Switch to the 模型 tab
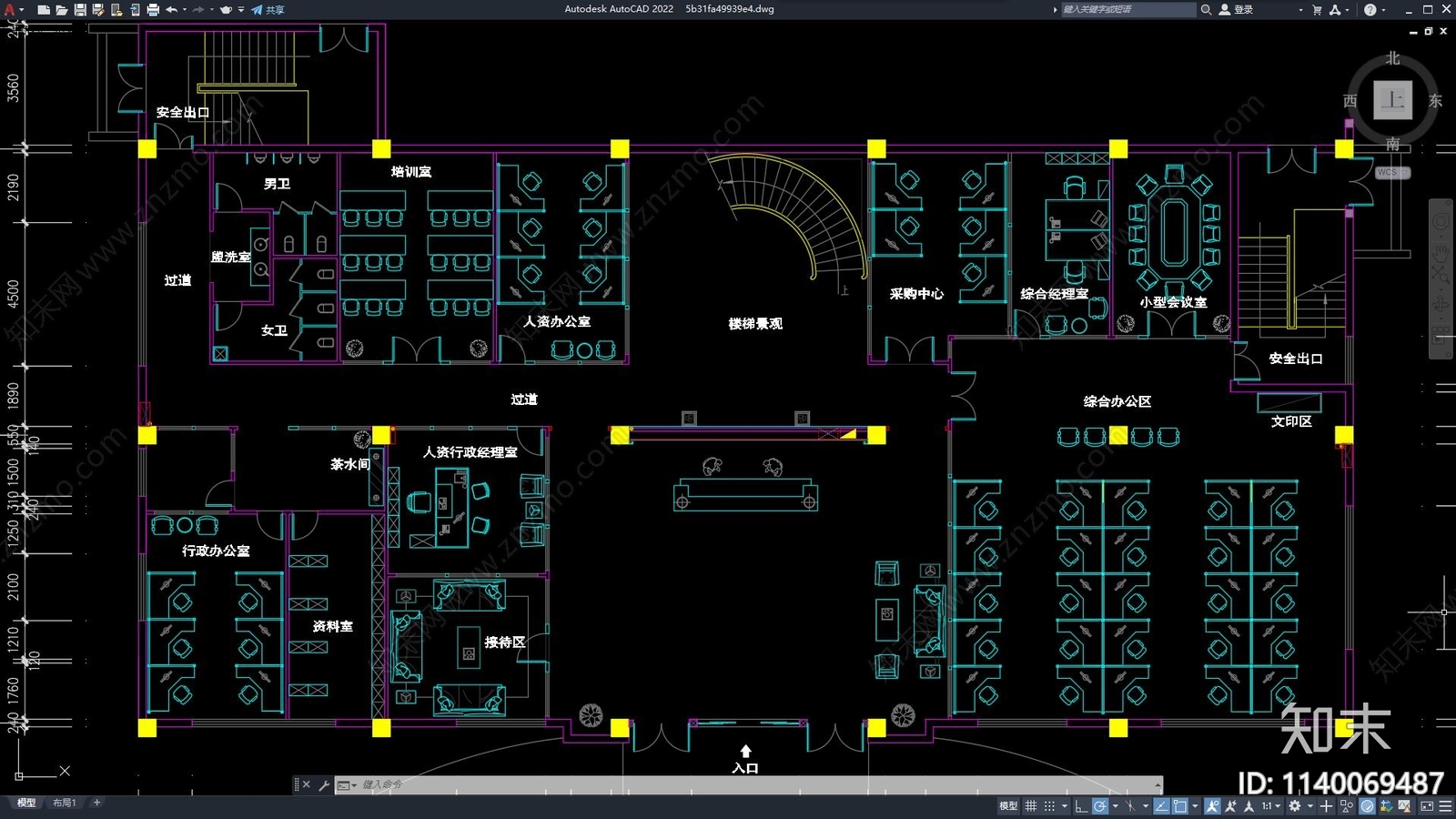The width and height of the screenshot is (1456, 819). click(26, 803)
